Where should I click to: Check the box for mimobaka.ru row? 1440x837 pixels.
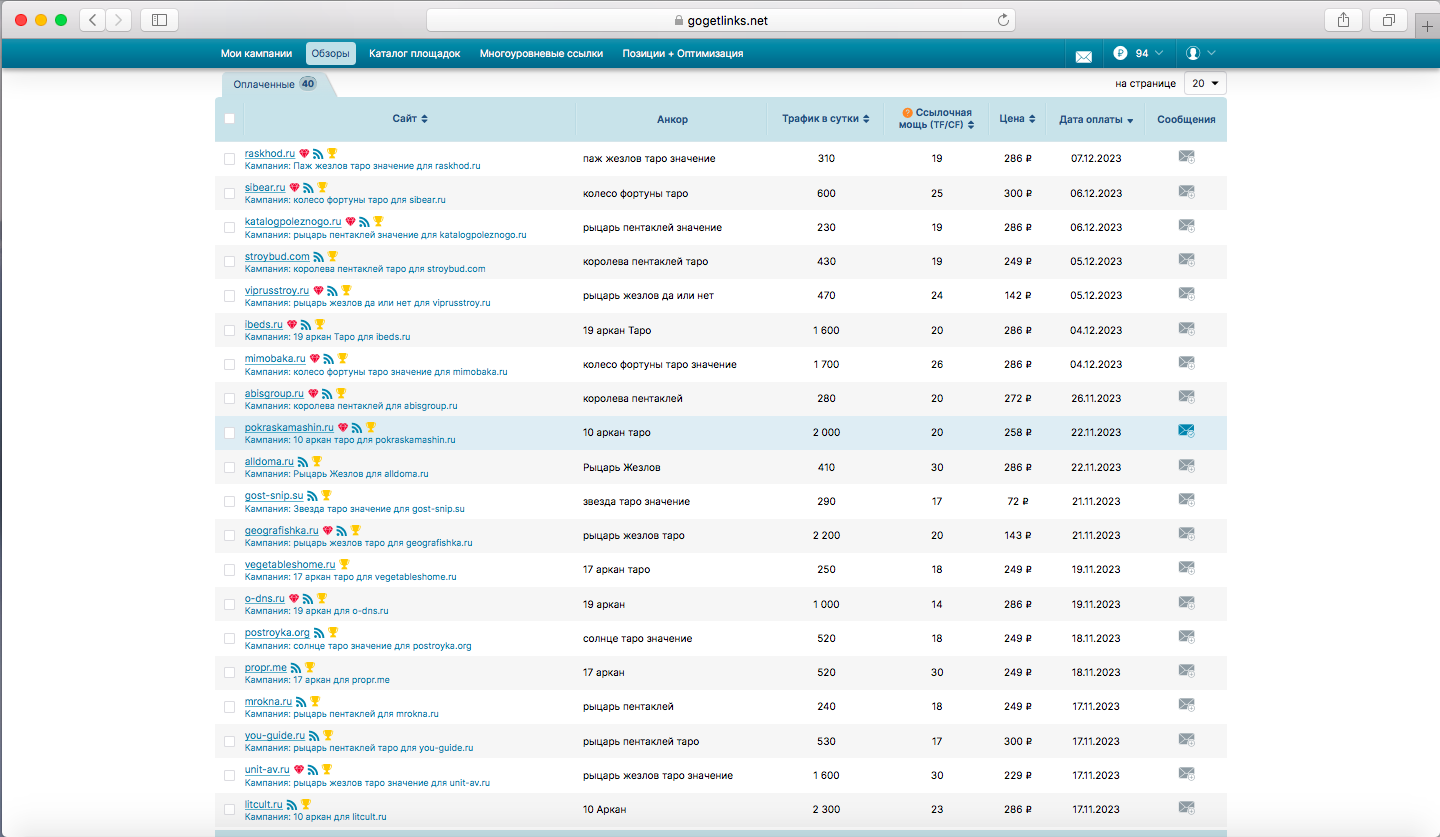[x=229, y=364]
